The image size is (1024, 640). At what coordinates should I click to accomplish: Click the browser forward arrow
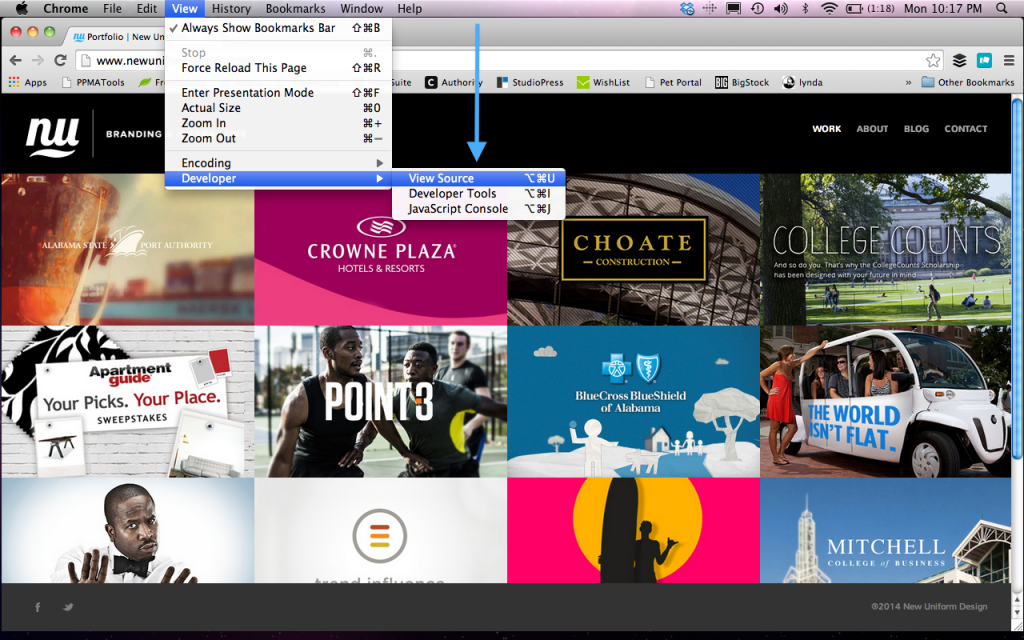point(38,60)
